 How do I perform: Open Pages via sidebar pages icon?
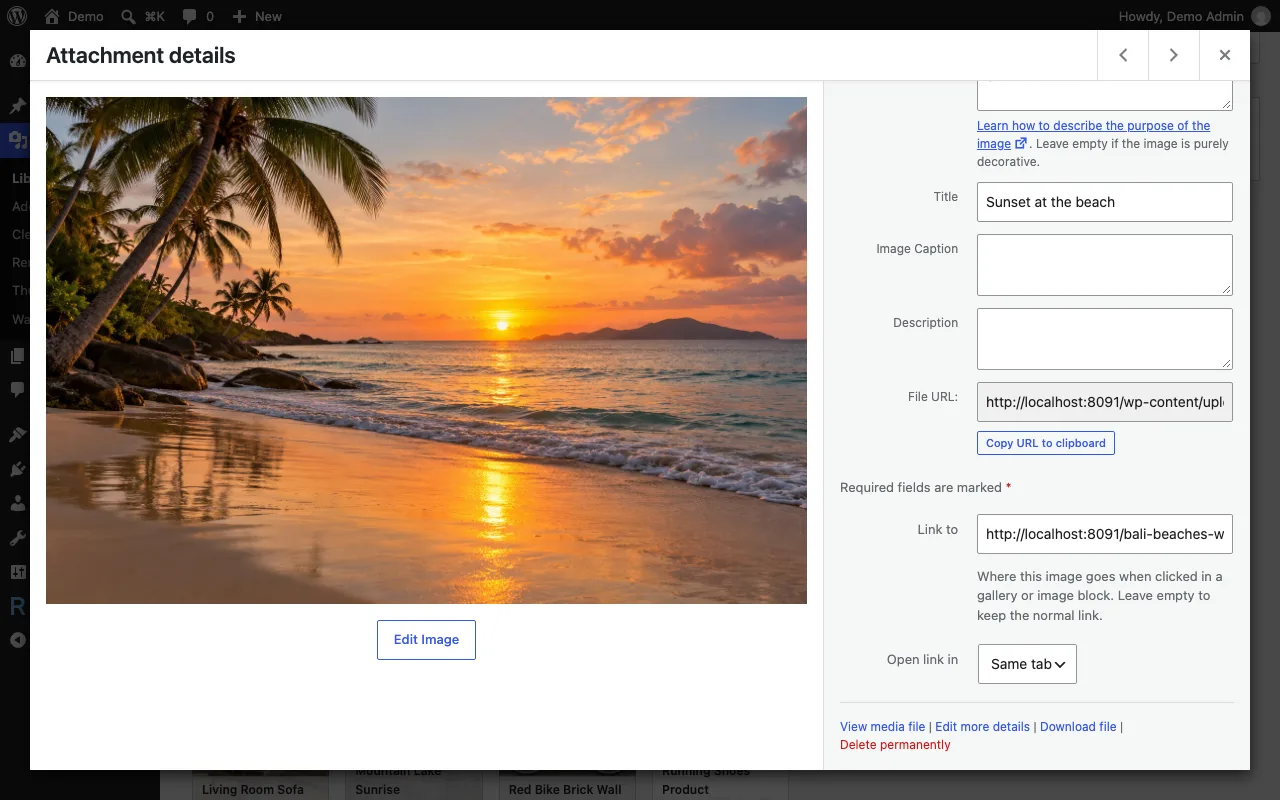coord(16,355)
